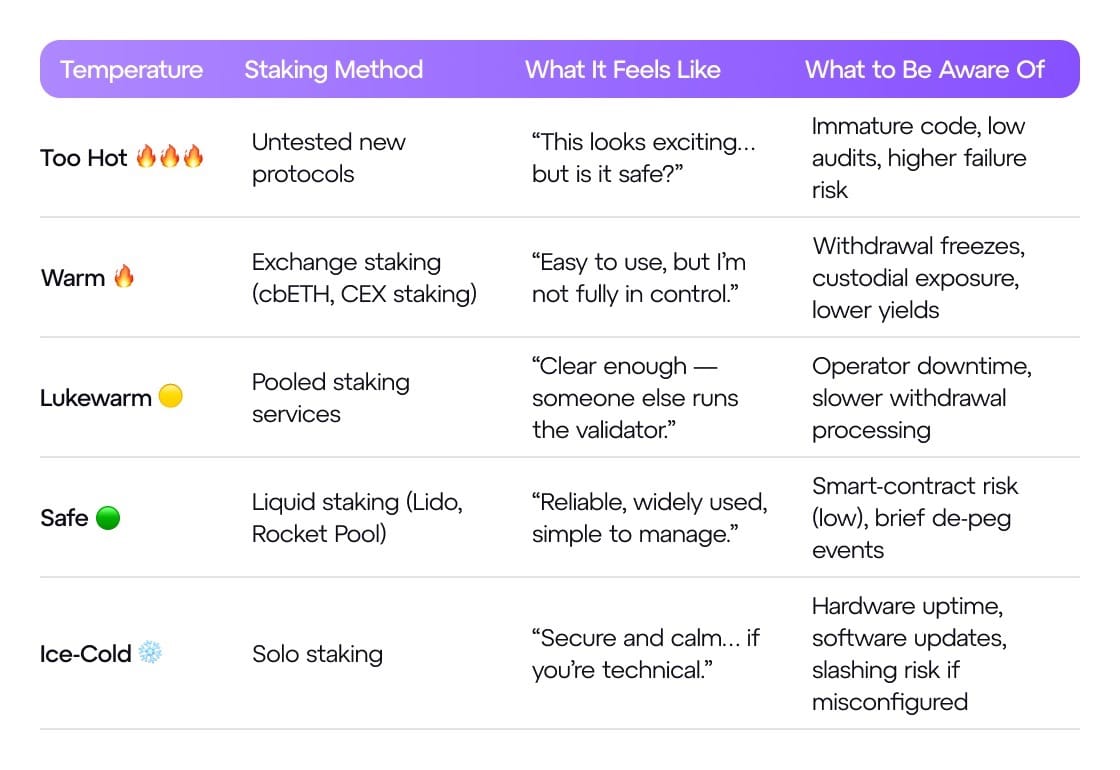Click the quote "This looks exciting... but is it safe?"
Screen dimensions: 1120x770
(x=644, y=158)
